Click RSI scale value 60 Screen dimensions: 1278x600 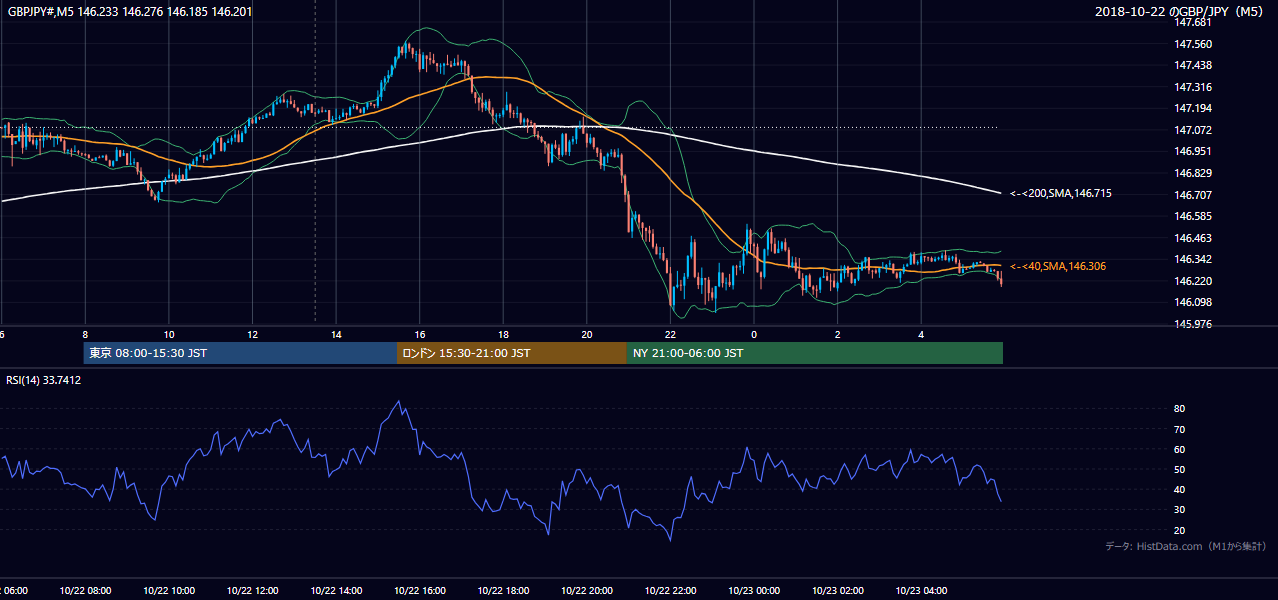(x=1179, y=449)
